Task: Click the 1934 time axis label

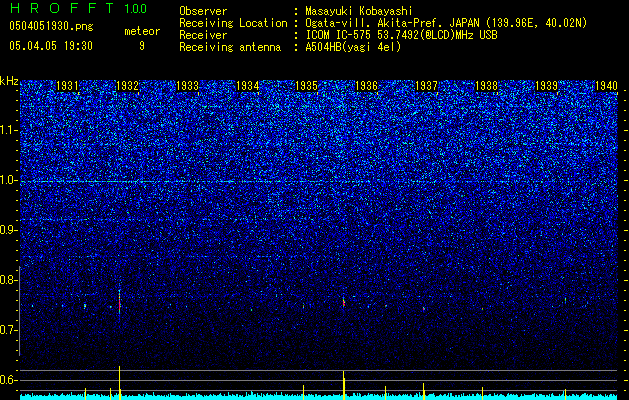Action: pyautogui.click(x=247, y=86)
